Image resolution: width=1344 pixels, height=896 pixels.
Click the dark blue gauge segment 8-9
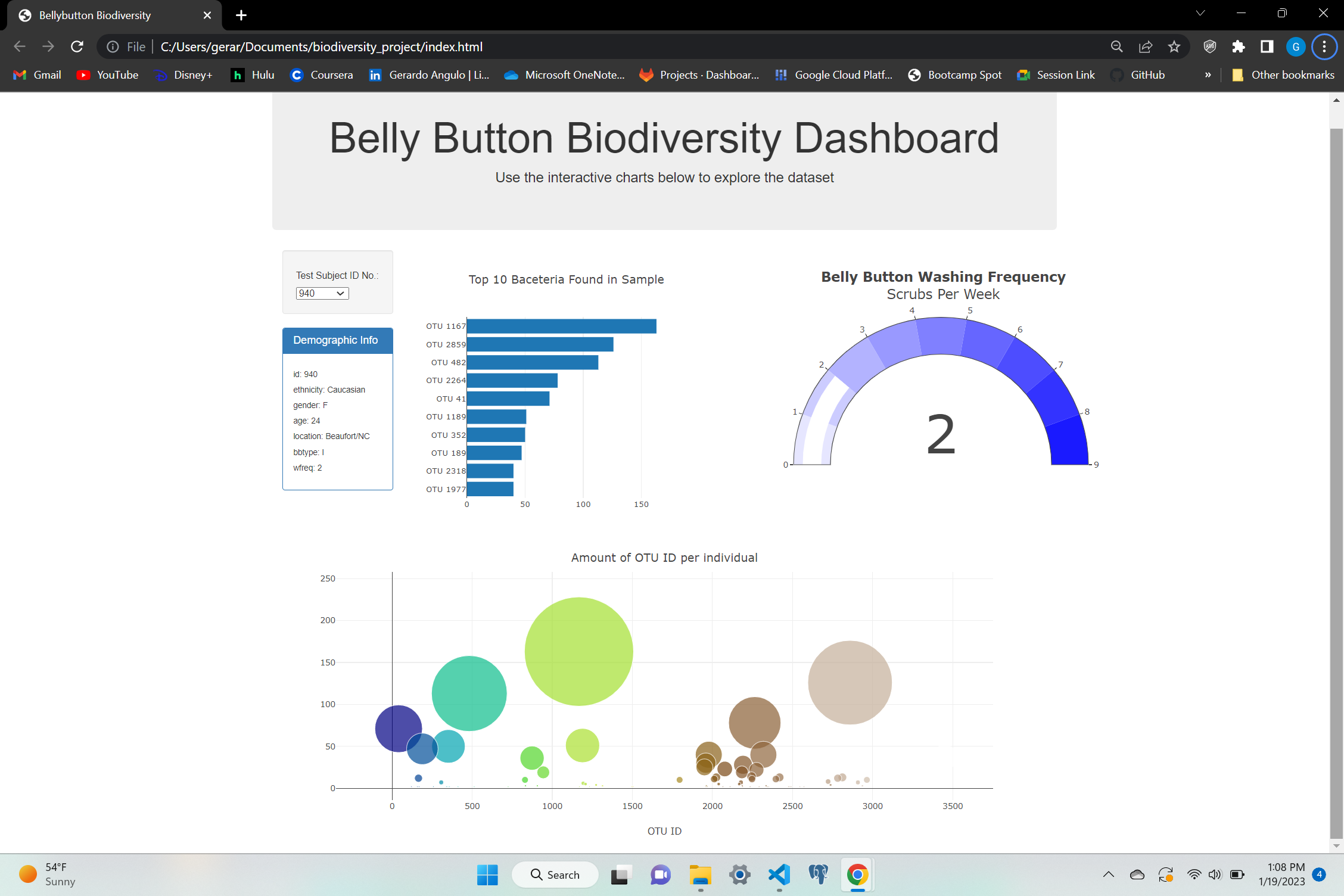click(x=1068, y=442)
